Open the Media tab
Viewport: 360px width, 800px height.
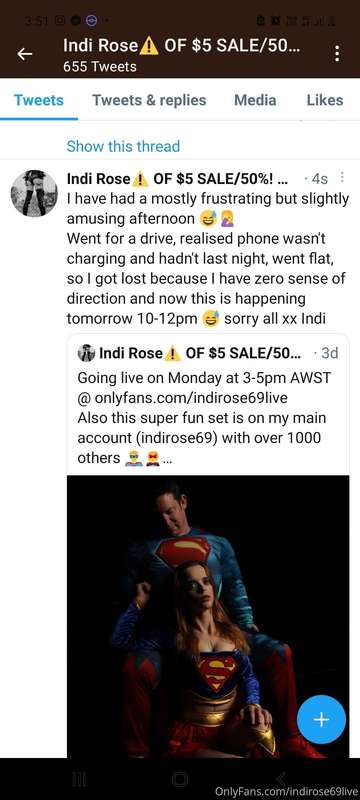pyautogui.click(x=255, y=100)
